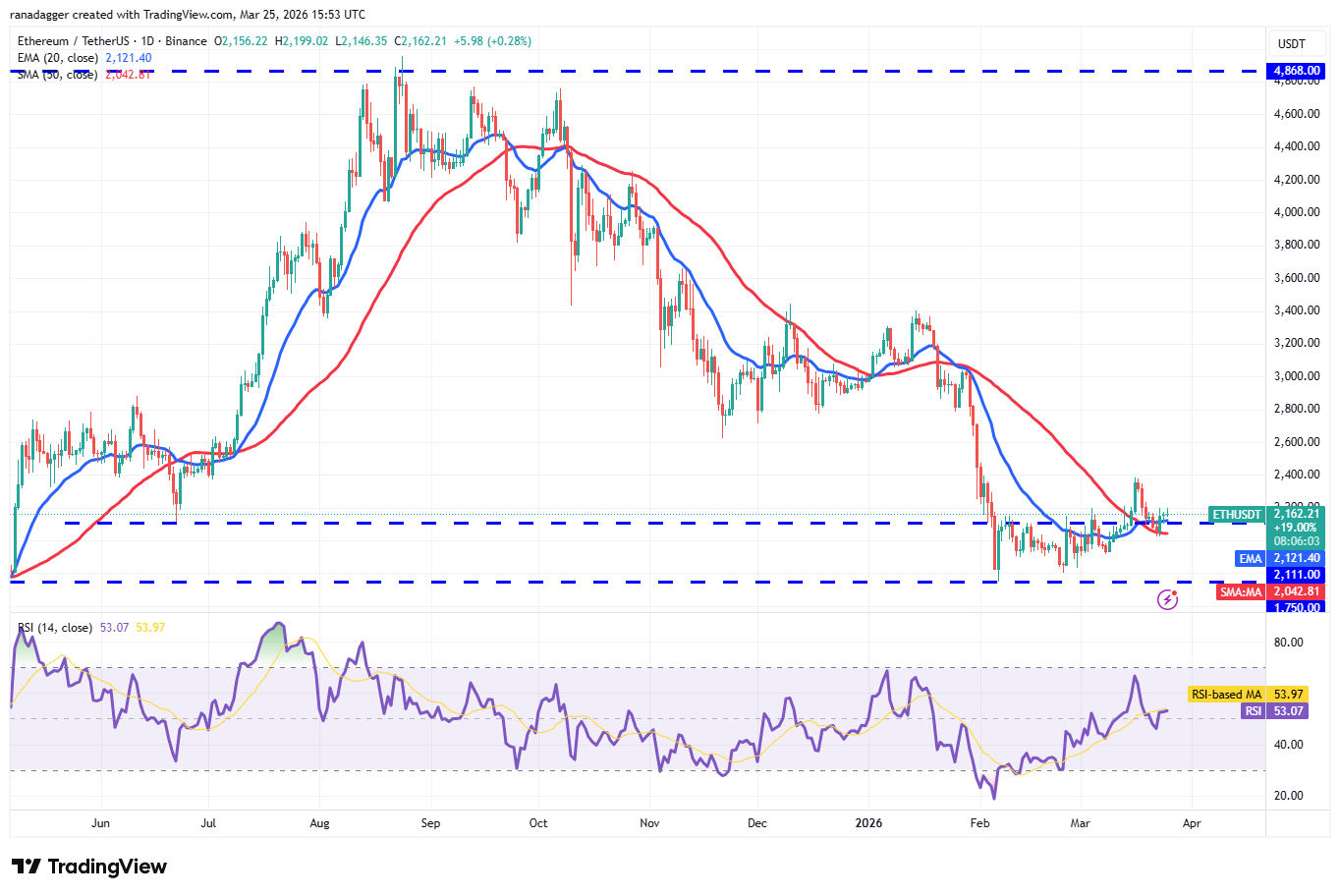
Task: Click the ETHUSDT price tag on price scale
Action: [x=1229, y=514]
